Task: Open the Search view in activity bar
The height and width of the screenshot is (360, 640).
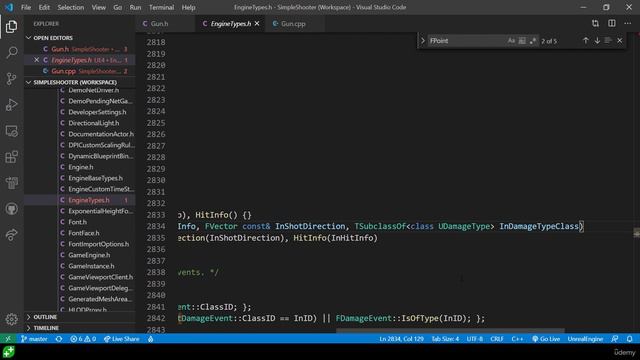Action: [x=11, y=52]
